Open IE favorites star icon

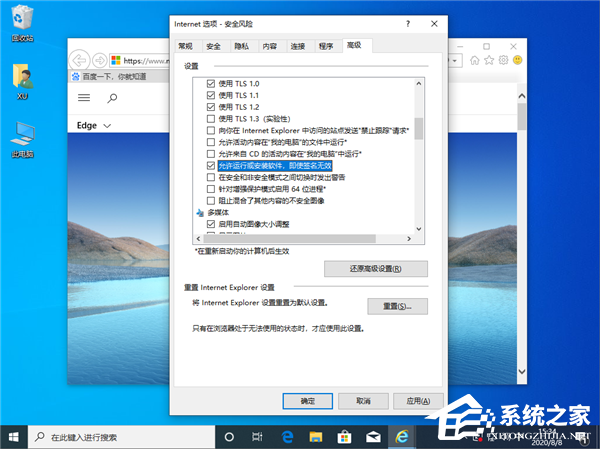tap(489, 60)
